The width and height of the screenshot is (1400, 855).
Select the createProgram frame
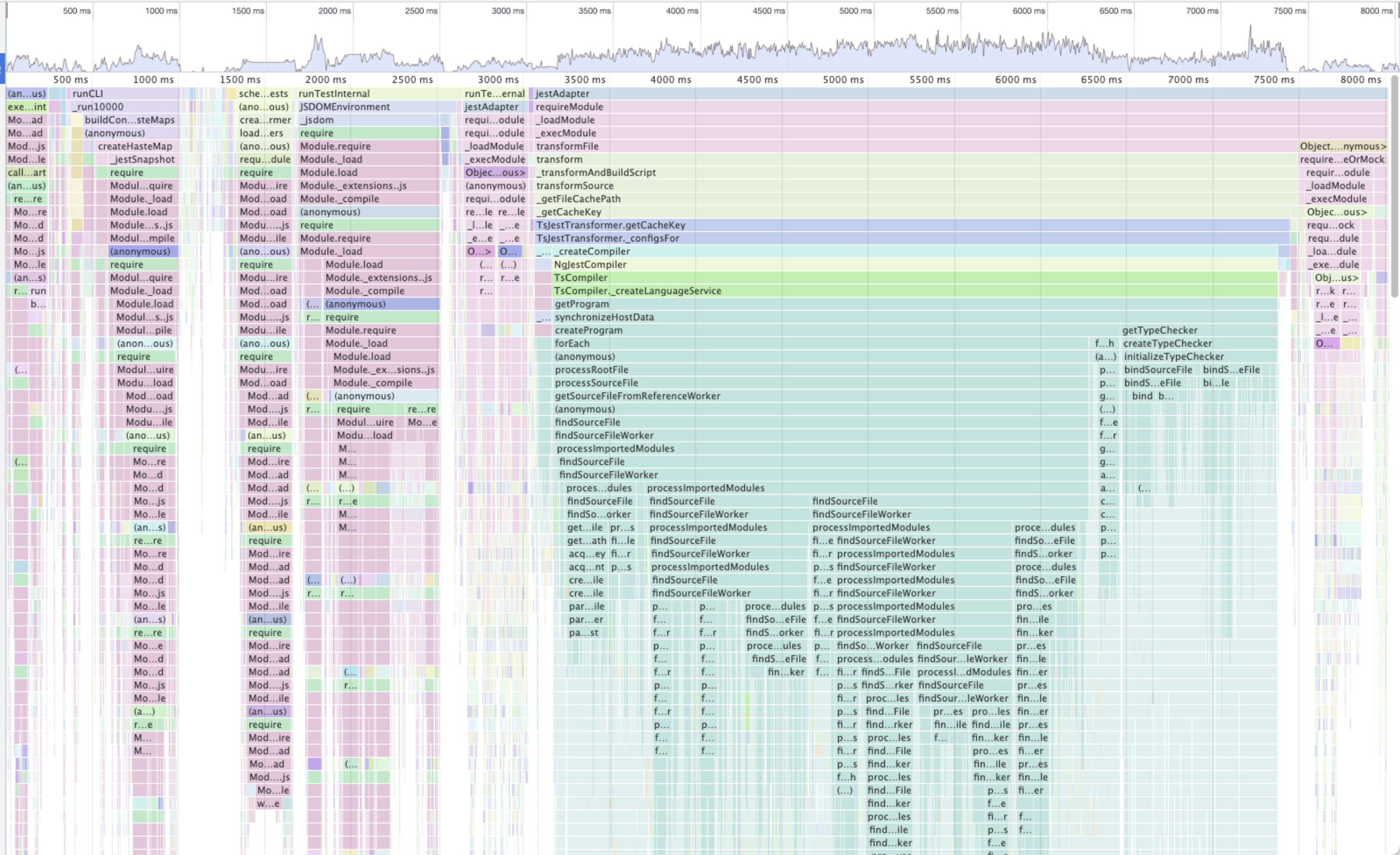click(x=837, y=330)
